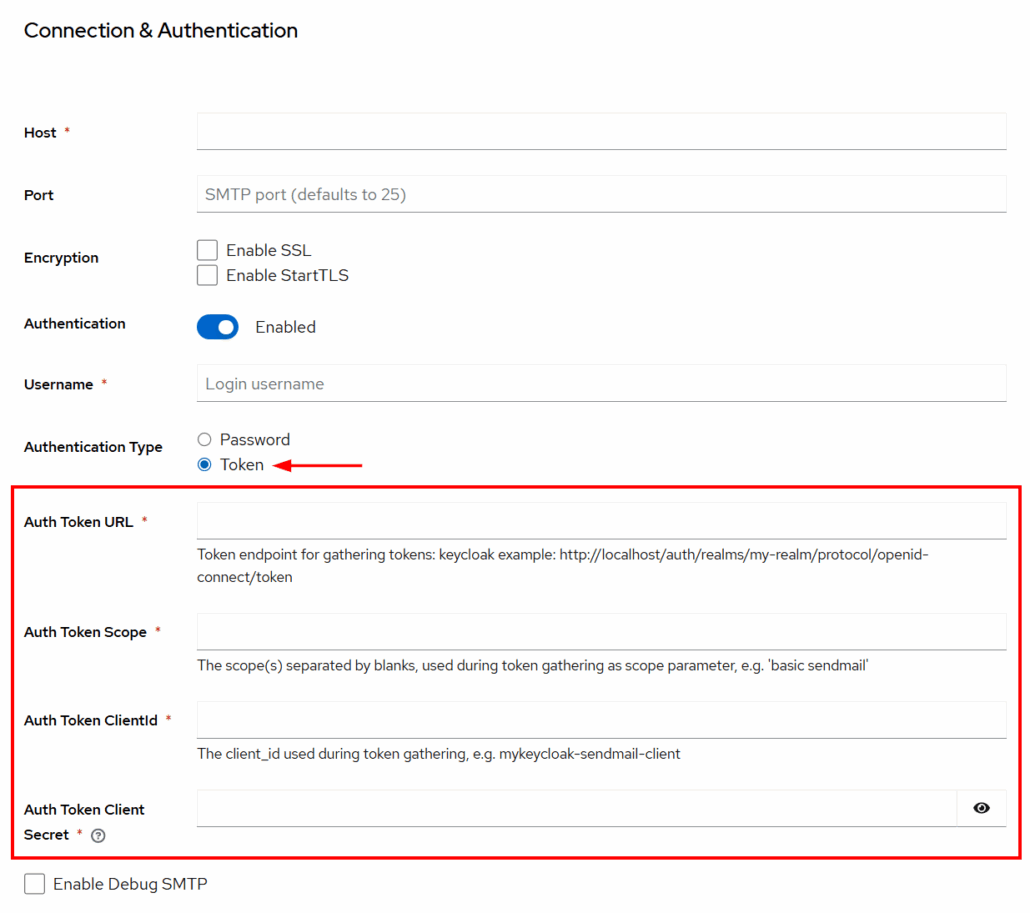Click the Login username text box
The image size is (1030, 913).
(x=601, y=383)
